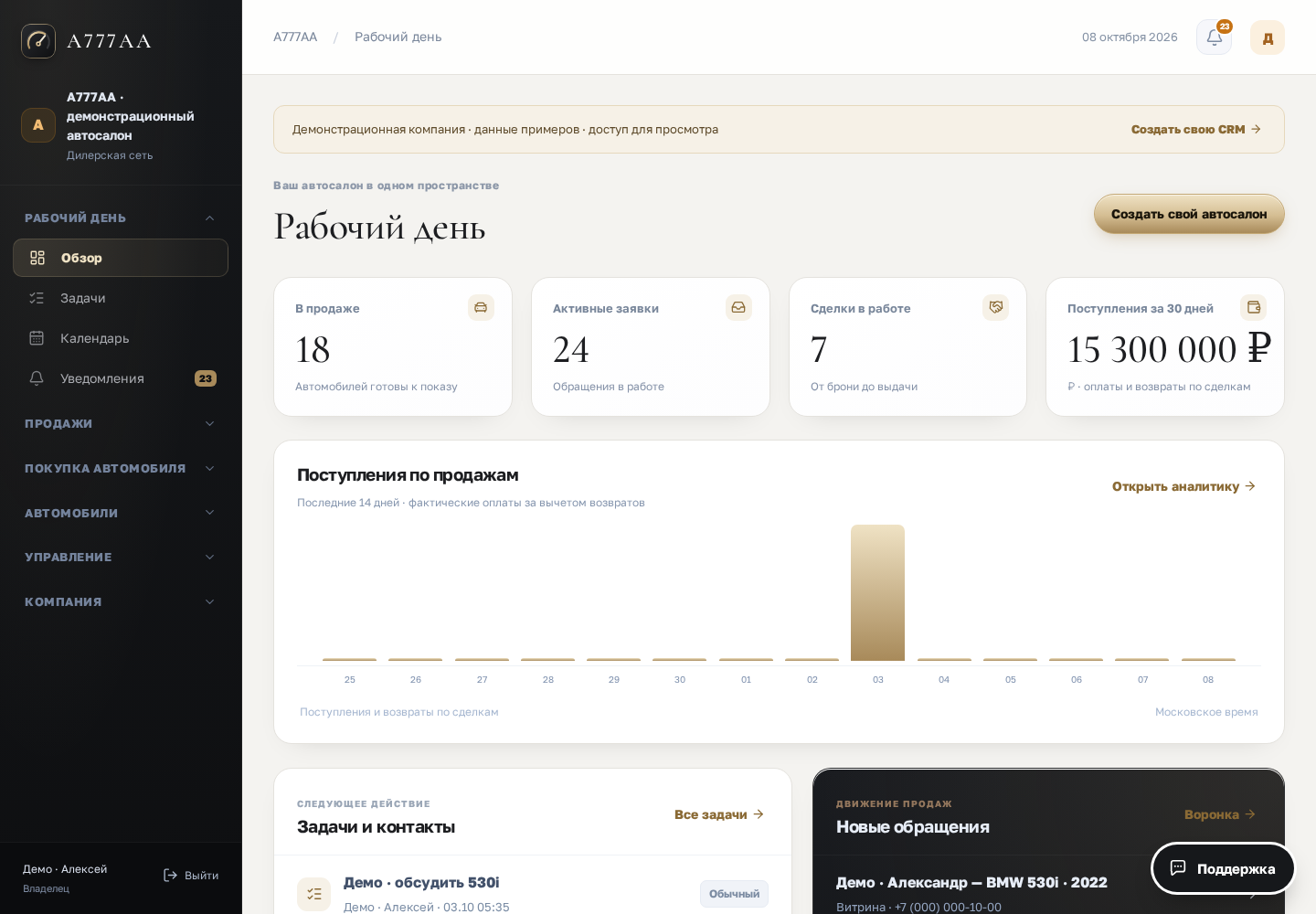1316x914 pixels.
Task: Open the Поддержка chat button
Action: pos(1224,868)
